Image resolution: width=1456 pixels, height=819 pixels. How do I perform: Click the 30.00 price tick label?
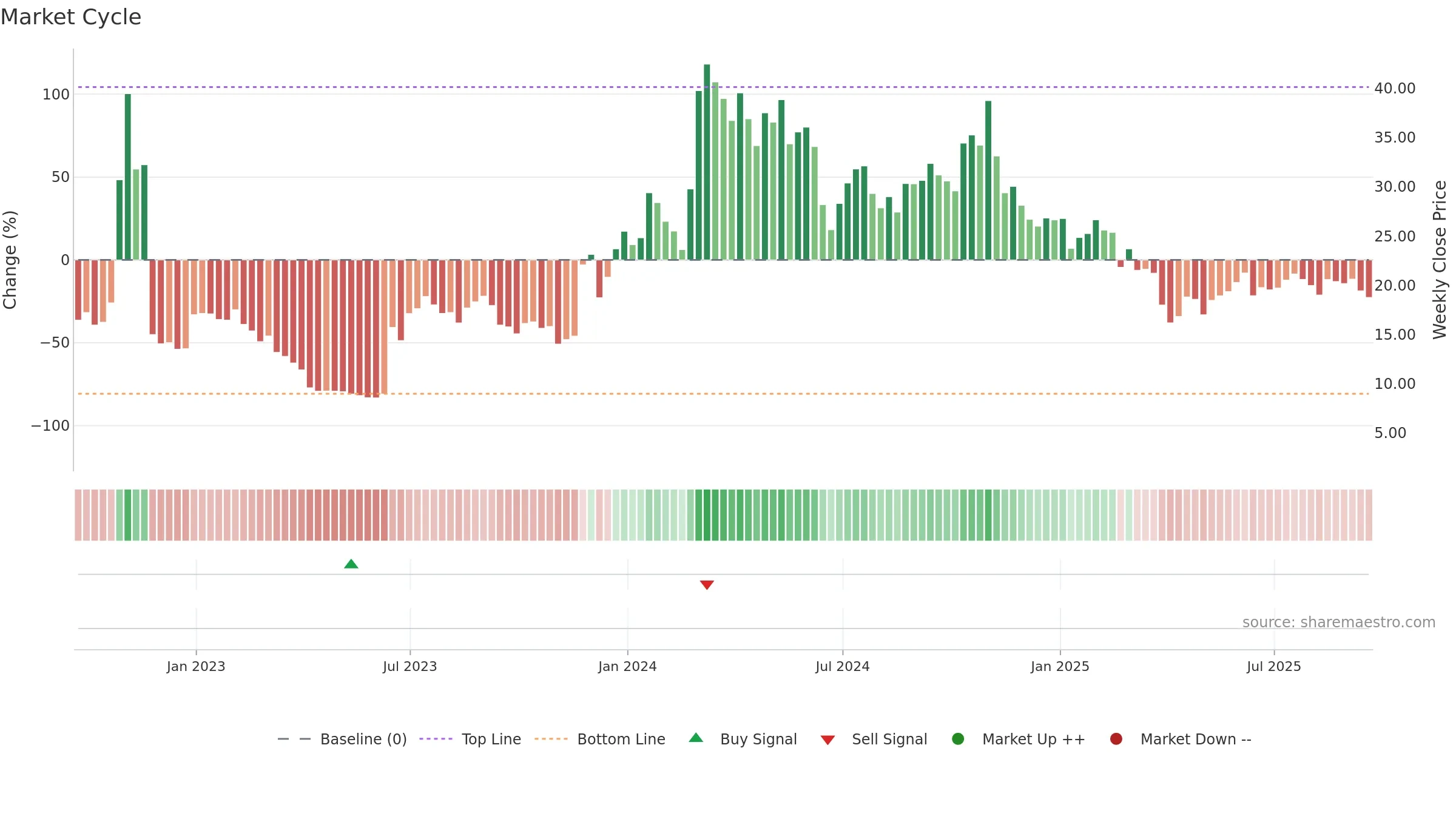pos(1395,187)
